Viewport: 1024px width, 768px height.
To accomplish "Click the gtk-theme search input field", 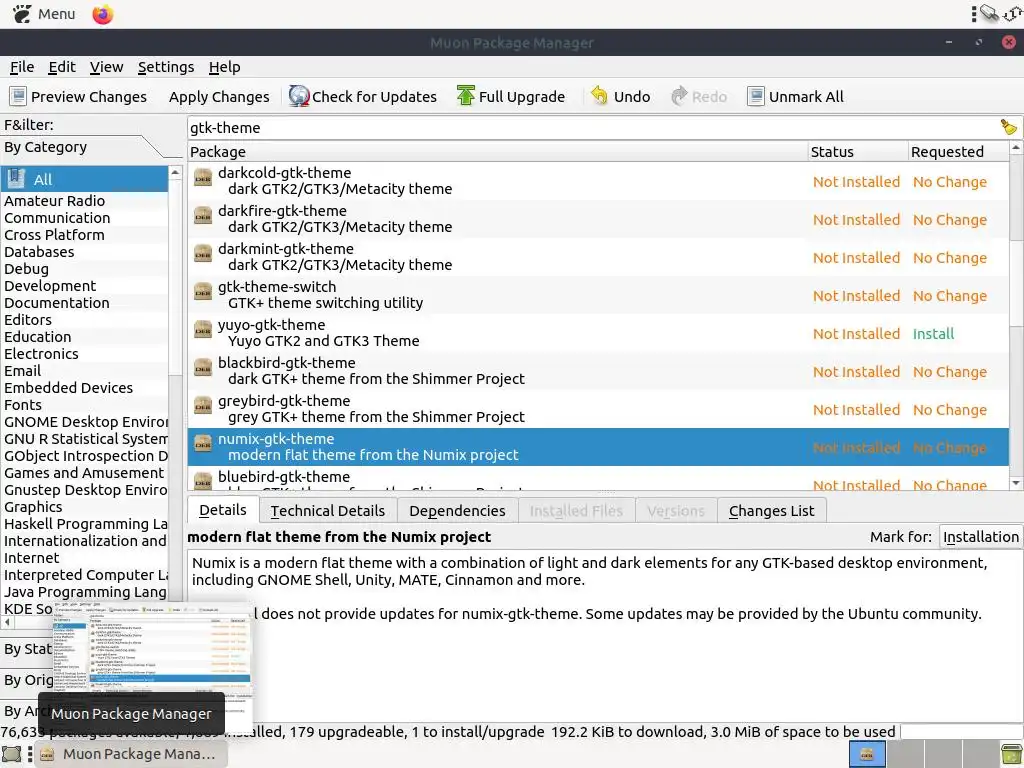I will (x=592, y=127).
